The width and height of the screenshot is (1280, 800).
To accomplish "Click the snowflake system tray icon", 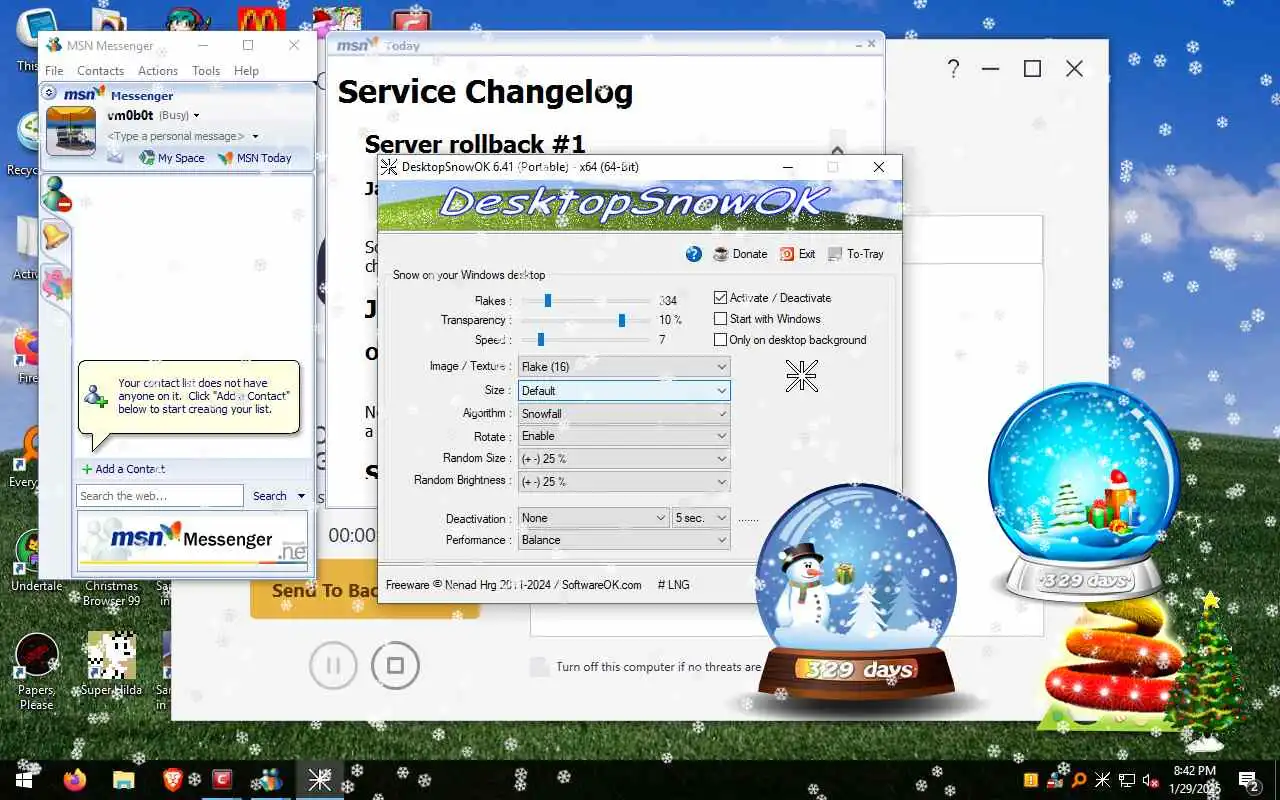I will point(1102,780).
